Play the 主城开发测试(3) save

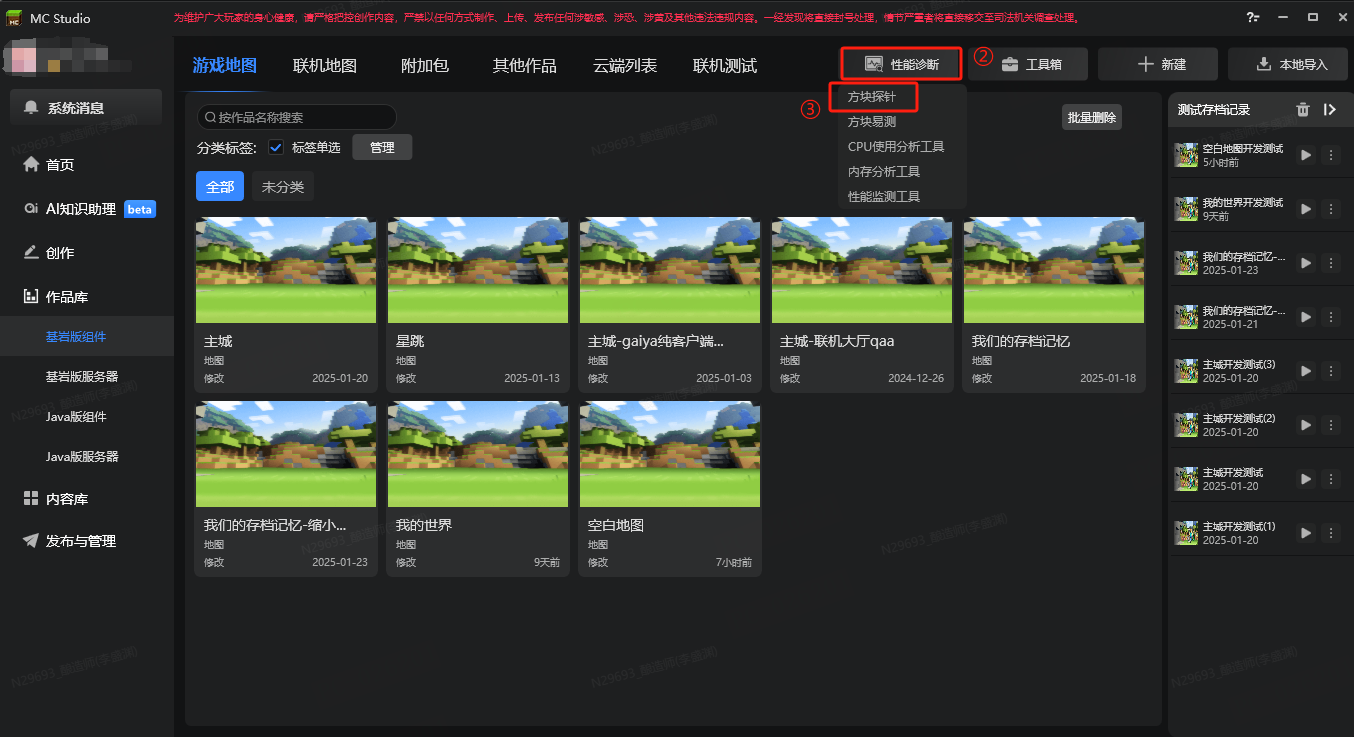[x=1305, y=371]
